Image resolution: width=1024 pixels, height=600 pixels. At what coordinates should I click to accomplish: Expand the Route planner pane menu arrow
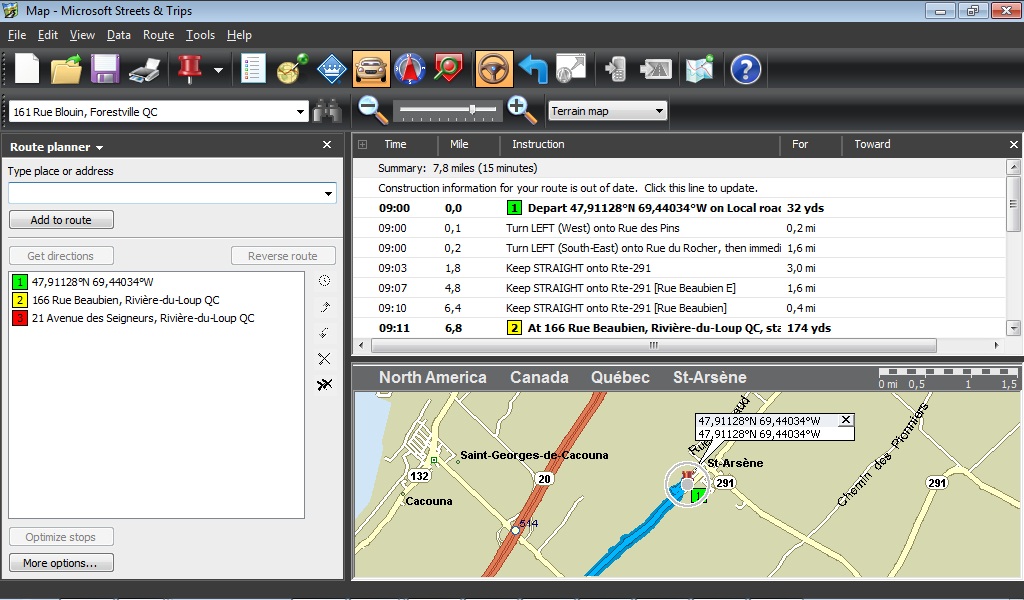pyautogui.click(x=99, y=148)
